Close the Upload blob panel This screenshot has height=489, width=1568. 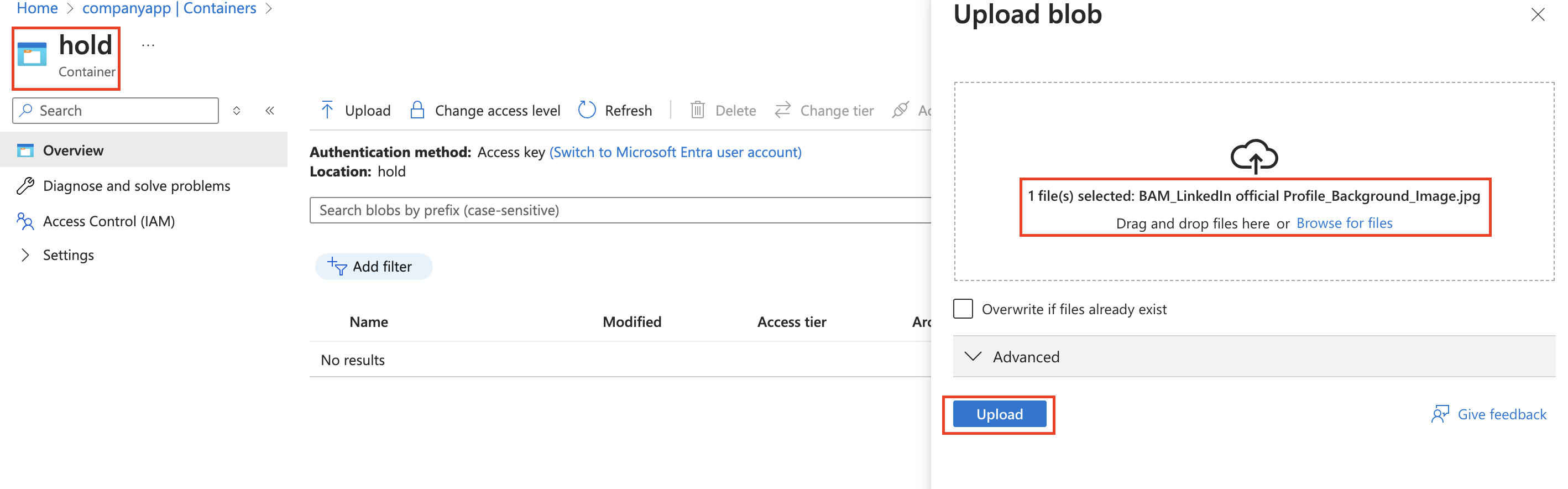click(1538, 14)
